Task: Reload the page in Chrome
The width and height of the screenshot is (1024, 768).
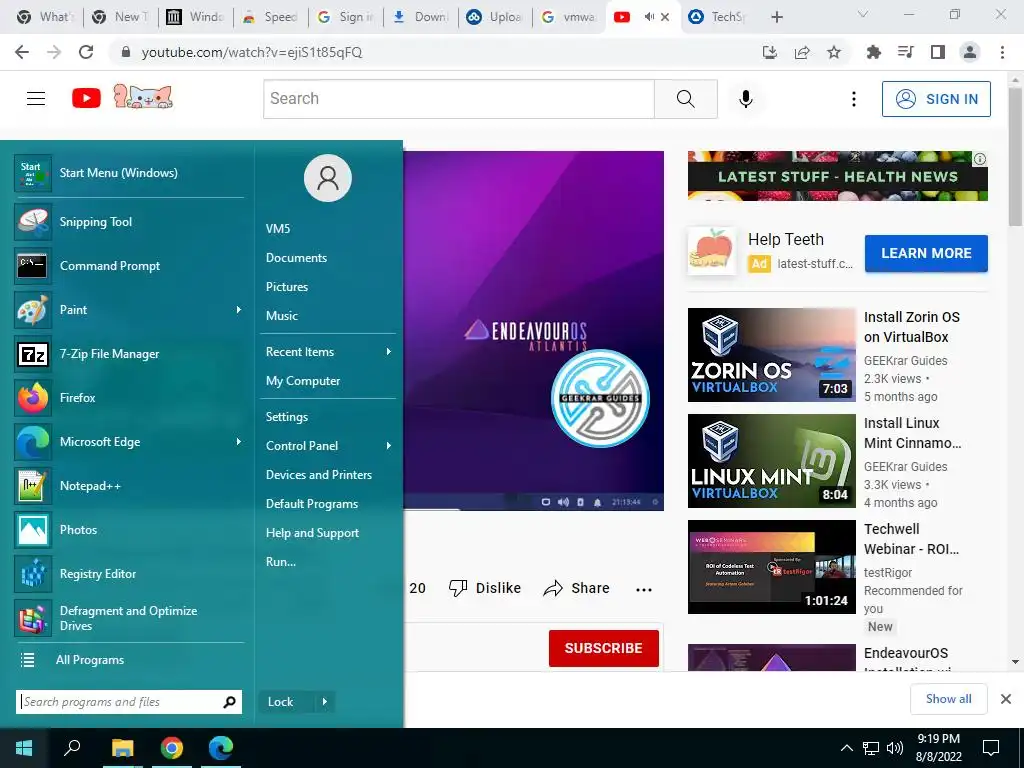Action: tap(86, 52)
